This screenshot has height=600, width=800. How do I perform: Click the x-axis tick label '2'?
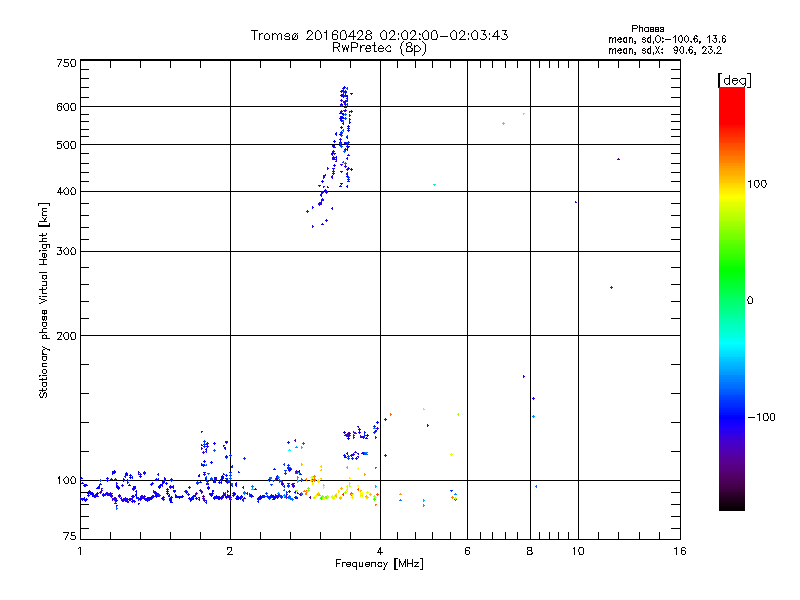(230, 551)
